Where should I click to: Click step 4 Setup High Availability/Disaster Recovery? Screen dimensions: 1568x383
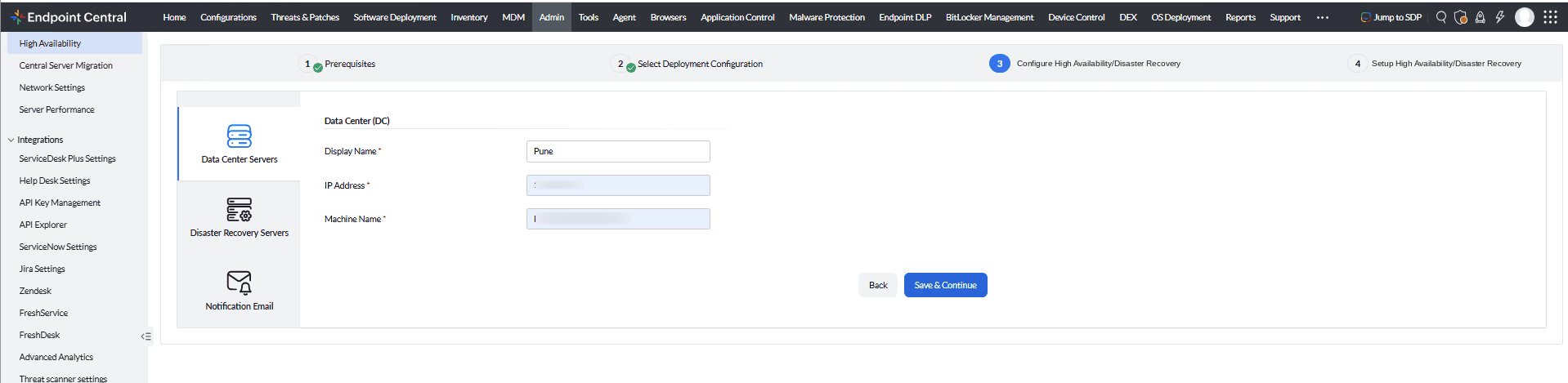pyautogui.click(x=1435, y=64)
